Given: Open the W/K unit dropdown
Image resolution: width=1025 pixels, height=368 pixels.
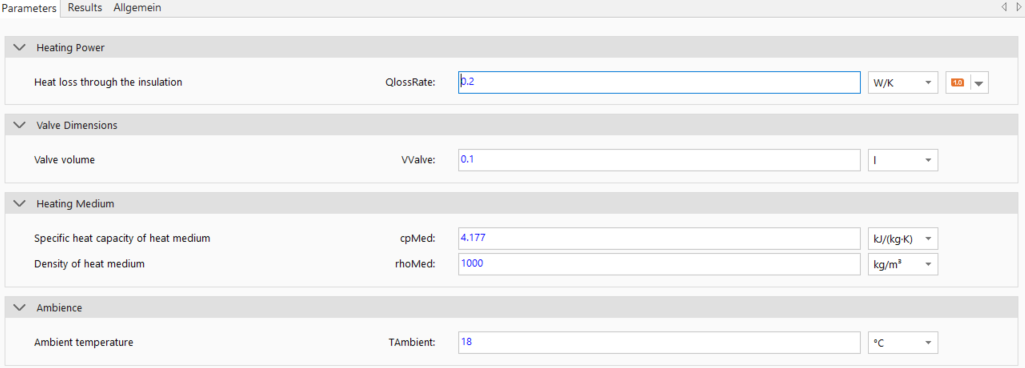Looking at the screenshot, I should click(x=903, y=82).
